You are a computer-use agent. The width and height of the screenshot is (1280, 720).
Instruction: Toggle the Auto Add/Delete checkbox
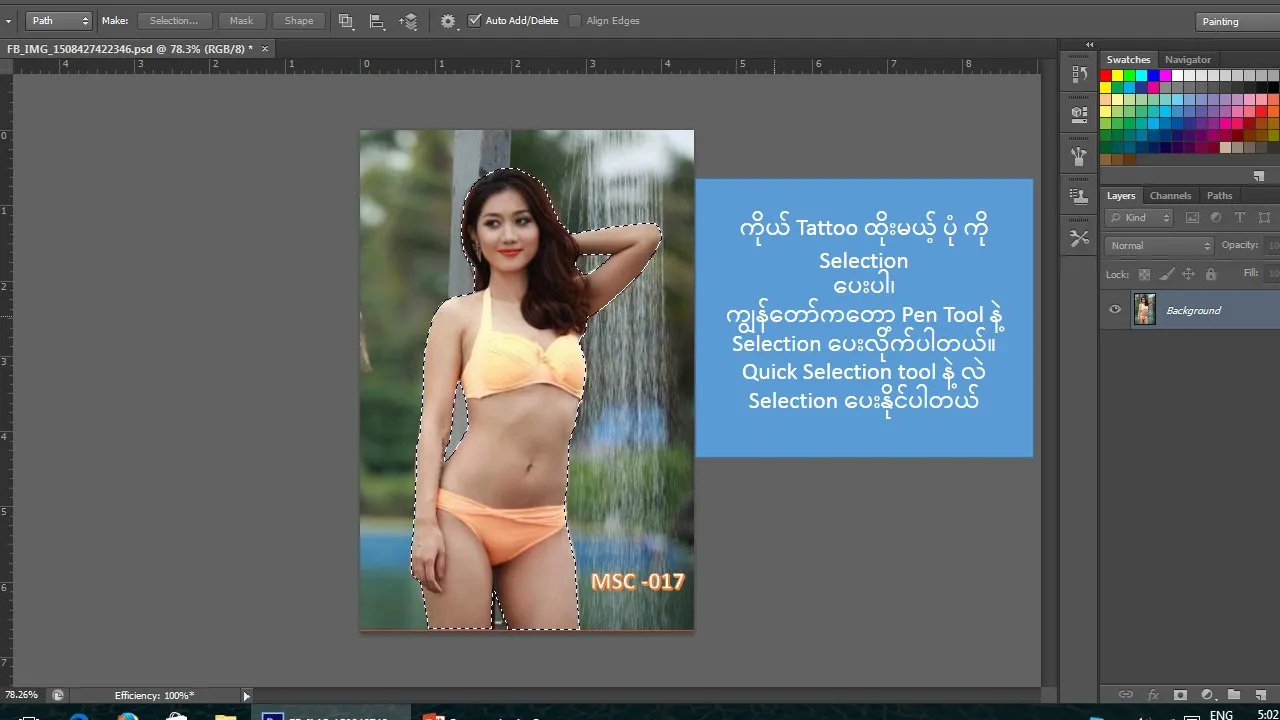tap(475, 20)
